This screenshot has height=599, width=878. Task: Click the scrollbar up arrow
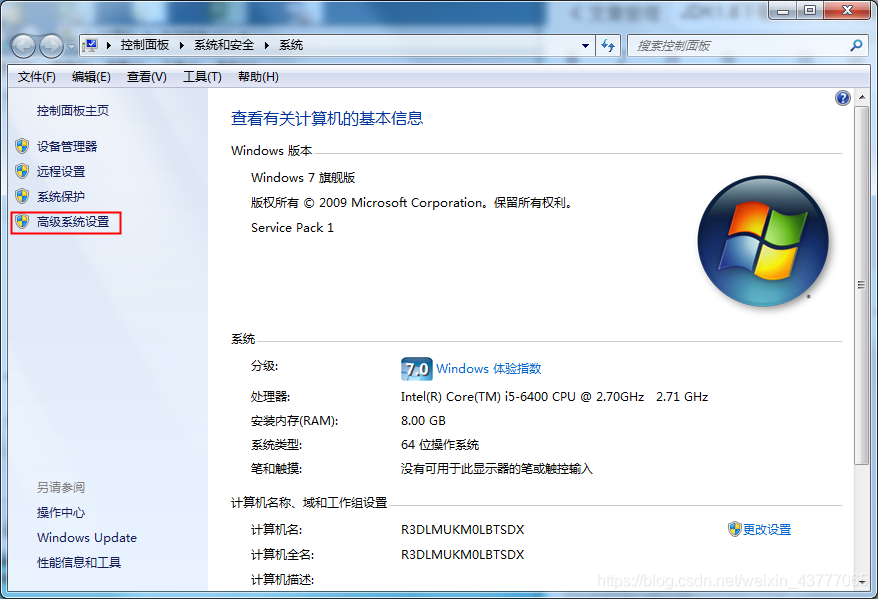coord(861,97)
